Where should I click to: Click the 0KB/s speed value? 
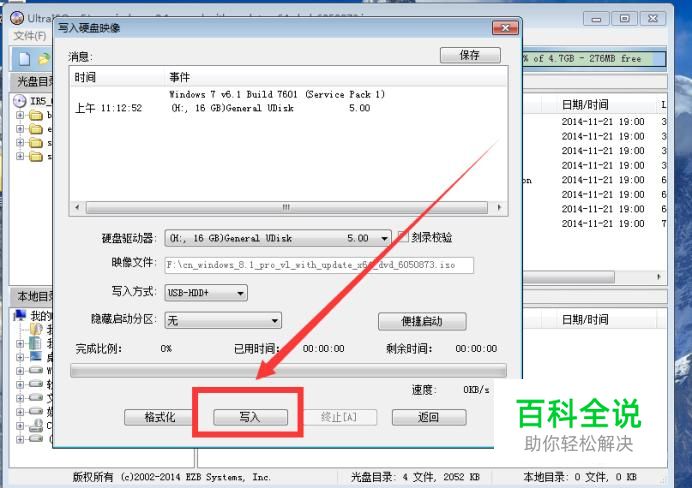point(476,390)
